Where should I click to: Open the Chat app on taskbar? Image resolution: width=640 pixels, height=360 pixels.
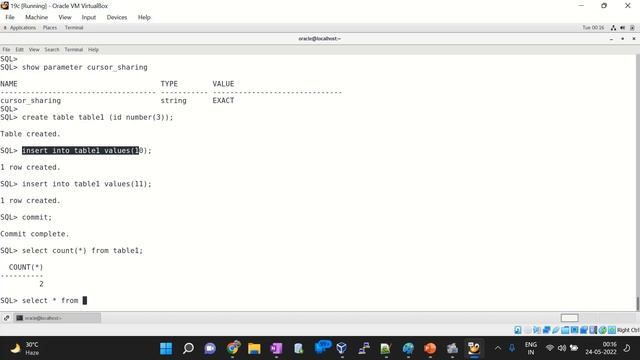tap(210, 349)
